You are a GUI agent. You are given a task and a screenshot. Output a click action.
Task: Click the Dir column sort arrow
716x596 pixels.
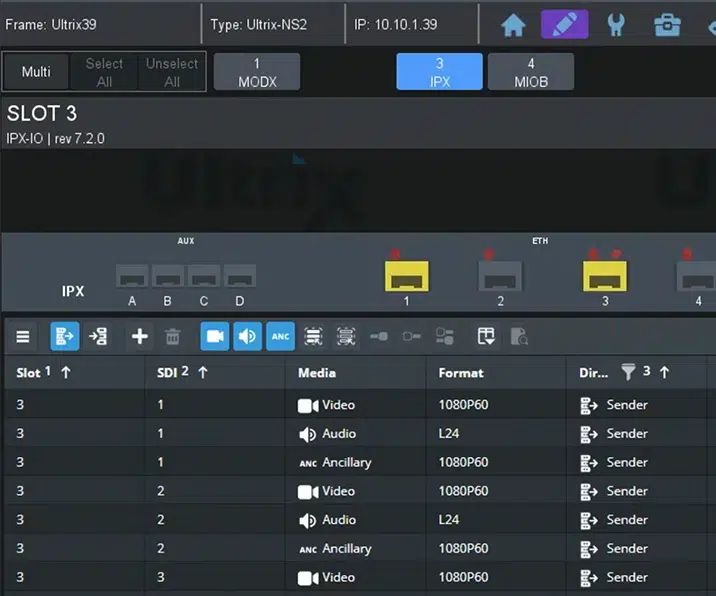click(x=664, y=373)
